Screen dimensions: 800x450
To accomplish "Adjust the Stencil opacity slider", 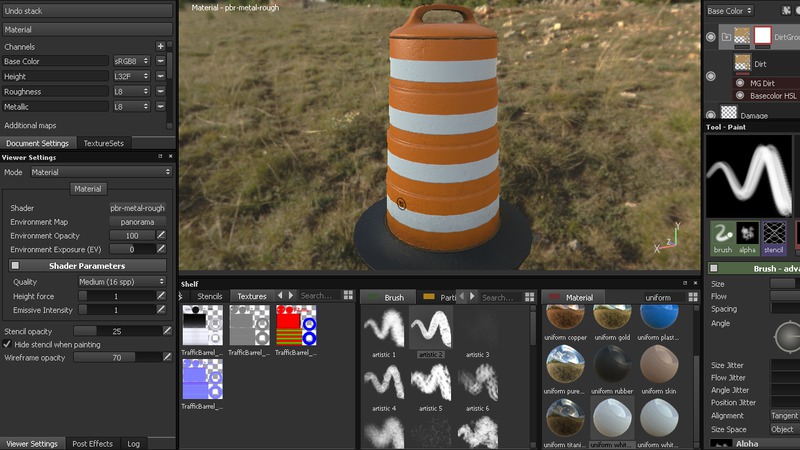I will 115,331.
